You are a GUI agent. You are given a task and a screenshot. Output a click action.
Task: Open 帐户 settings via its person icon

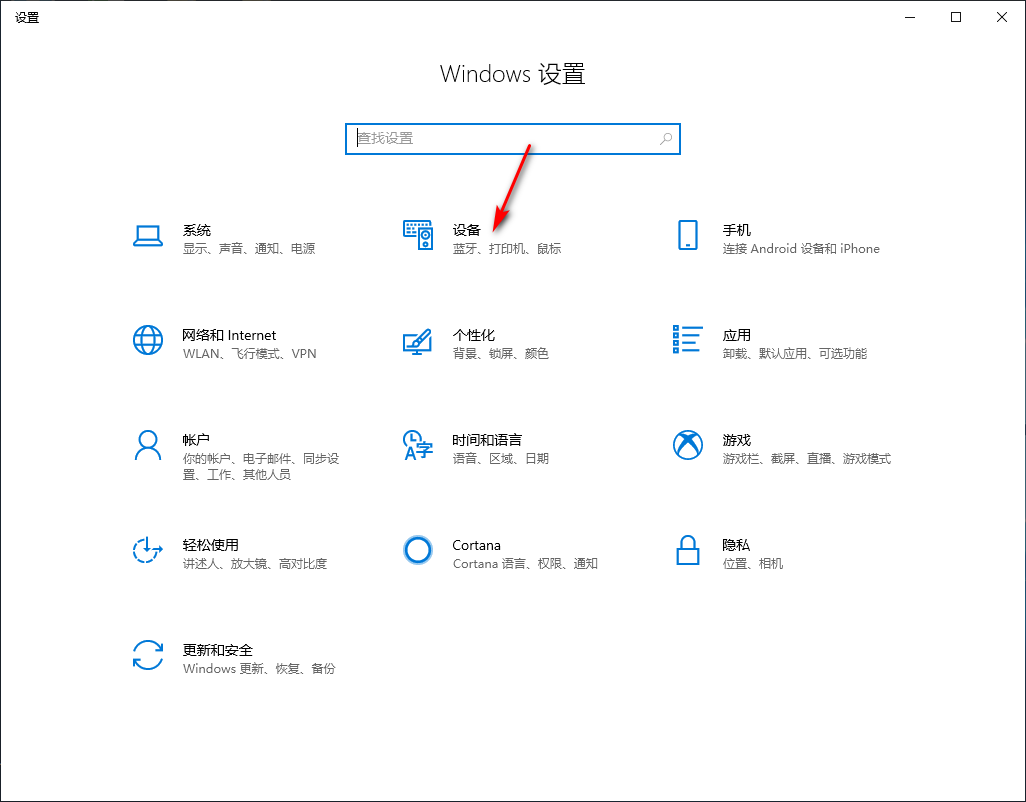148,445
